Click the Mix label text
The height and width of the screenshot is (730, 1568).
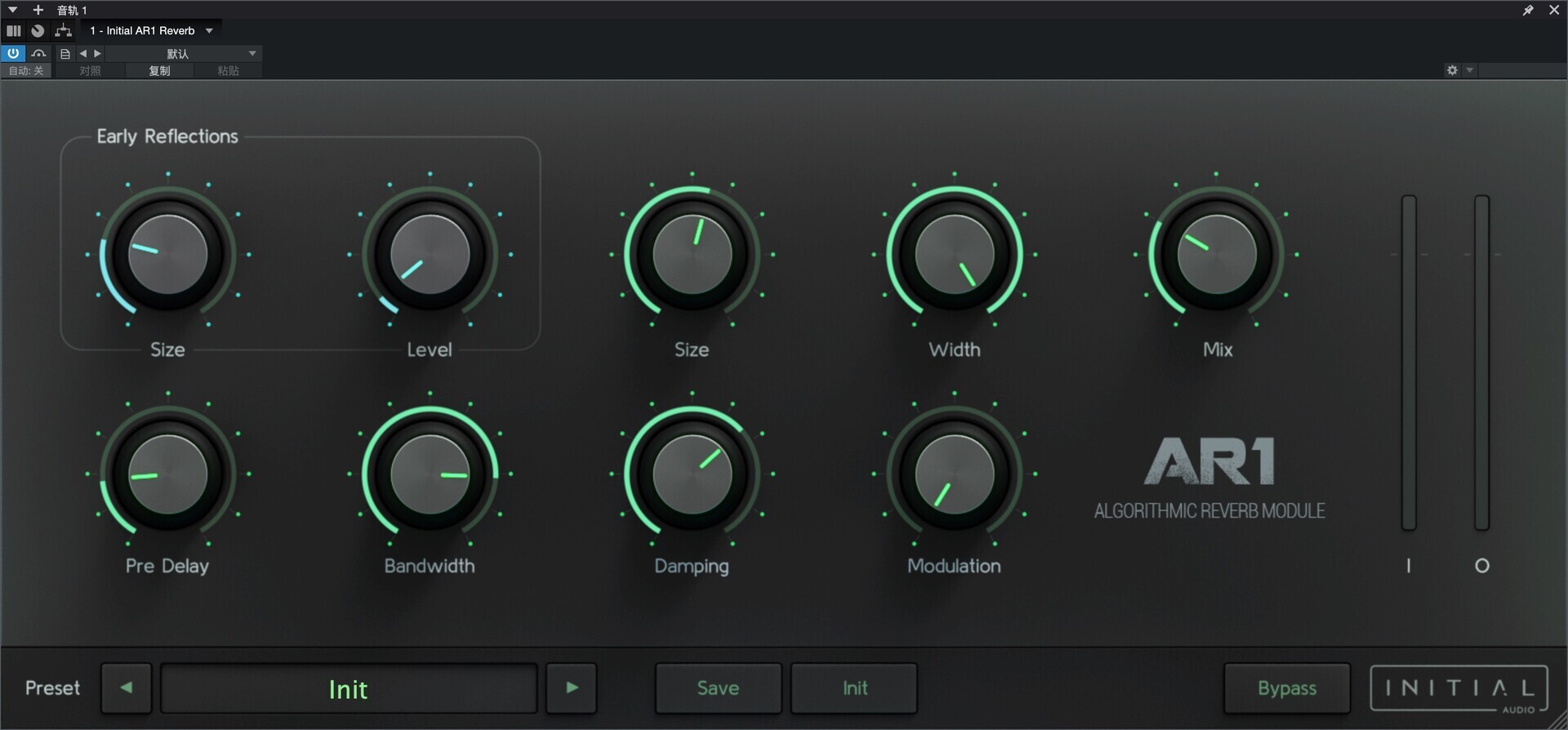click(1218, 349)
